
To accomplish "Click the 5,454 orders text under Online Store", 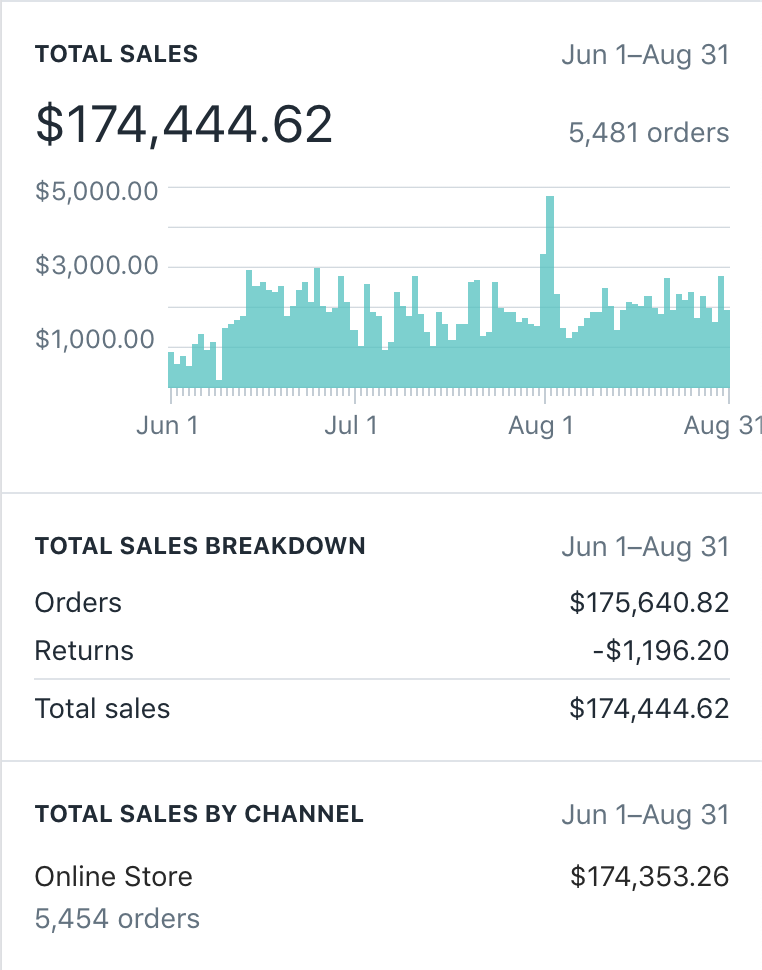I will [x=117, y=919].
